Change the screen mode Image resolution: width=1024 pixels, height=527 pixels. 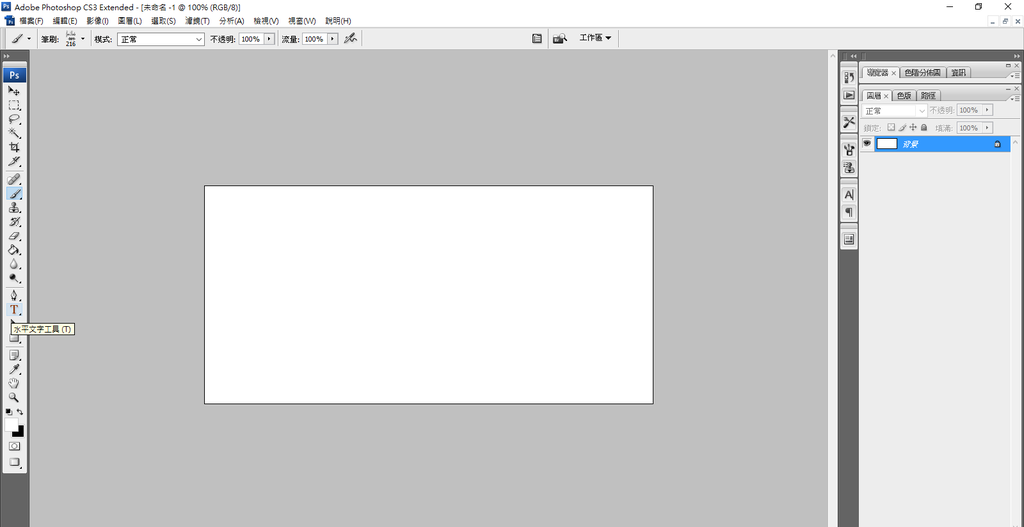tap(14, 462)
